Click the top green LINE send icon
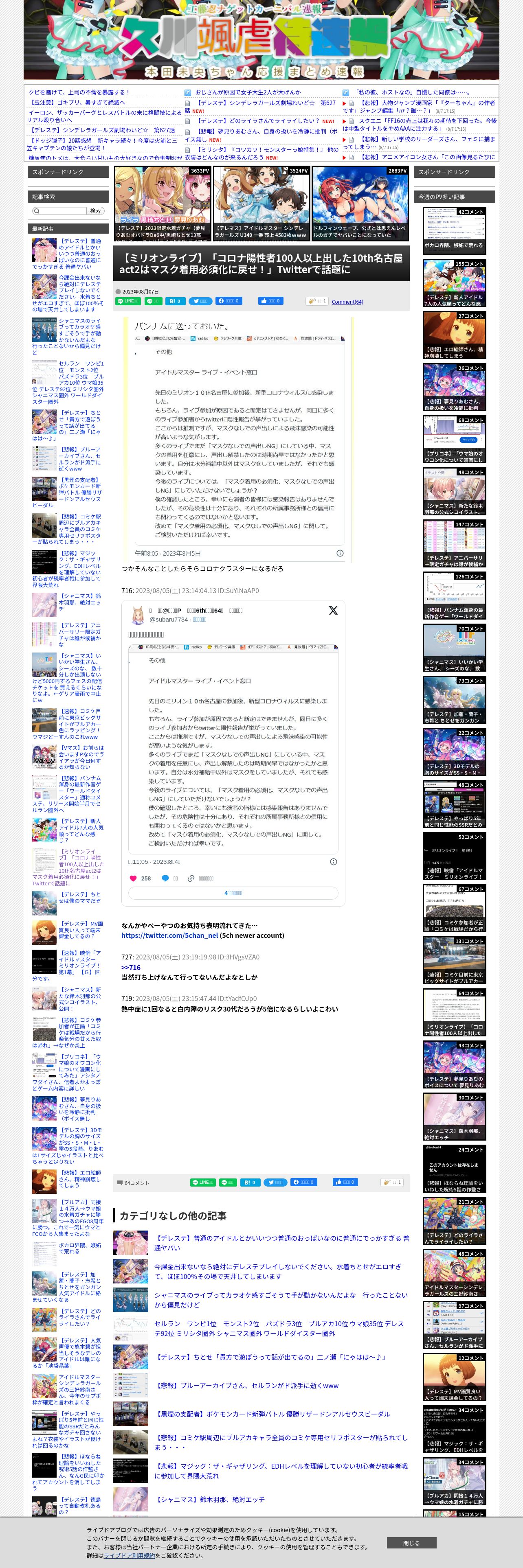 pyautogui.click(x=153, y=301)
